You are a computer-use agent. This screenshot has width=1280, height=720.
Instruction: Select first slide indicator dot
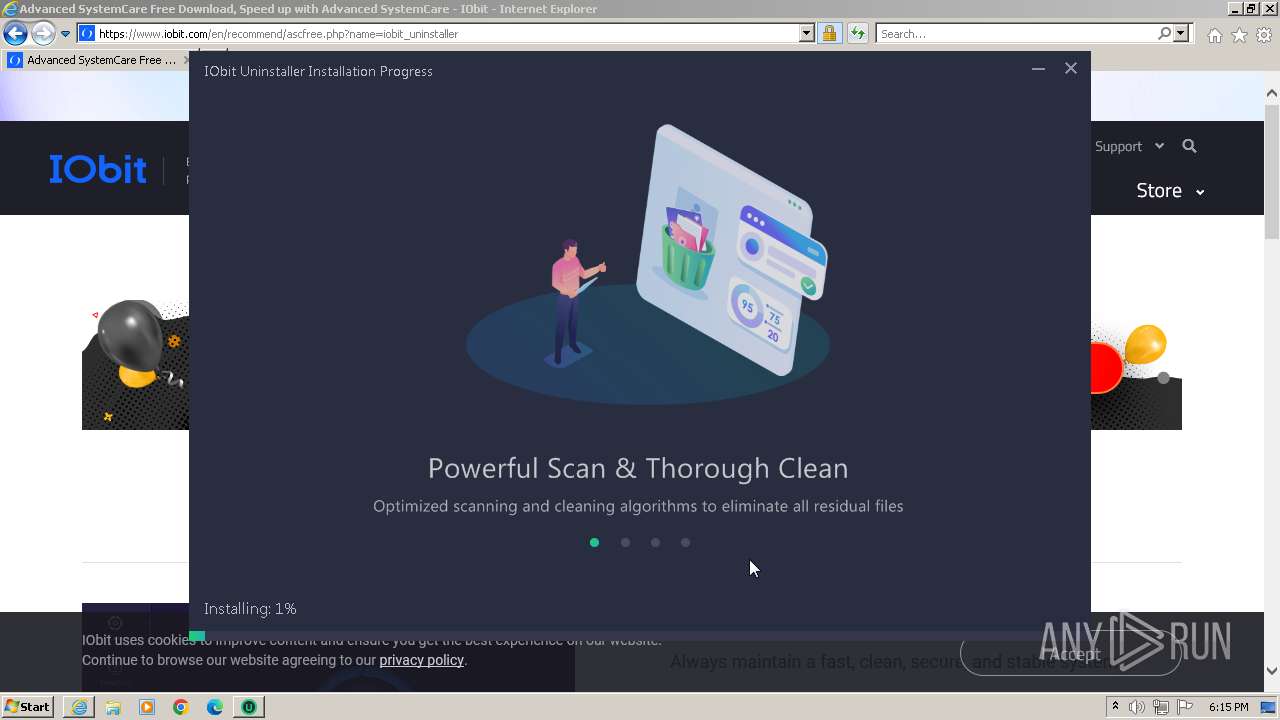[x=594, y=542]
